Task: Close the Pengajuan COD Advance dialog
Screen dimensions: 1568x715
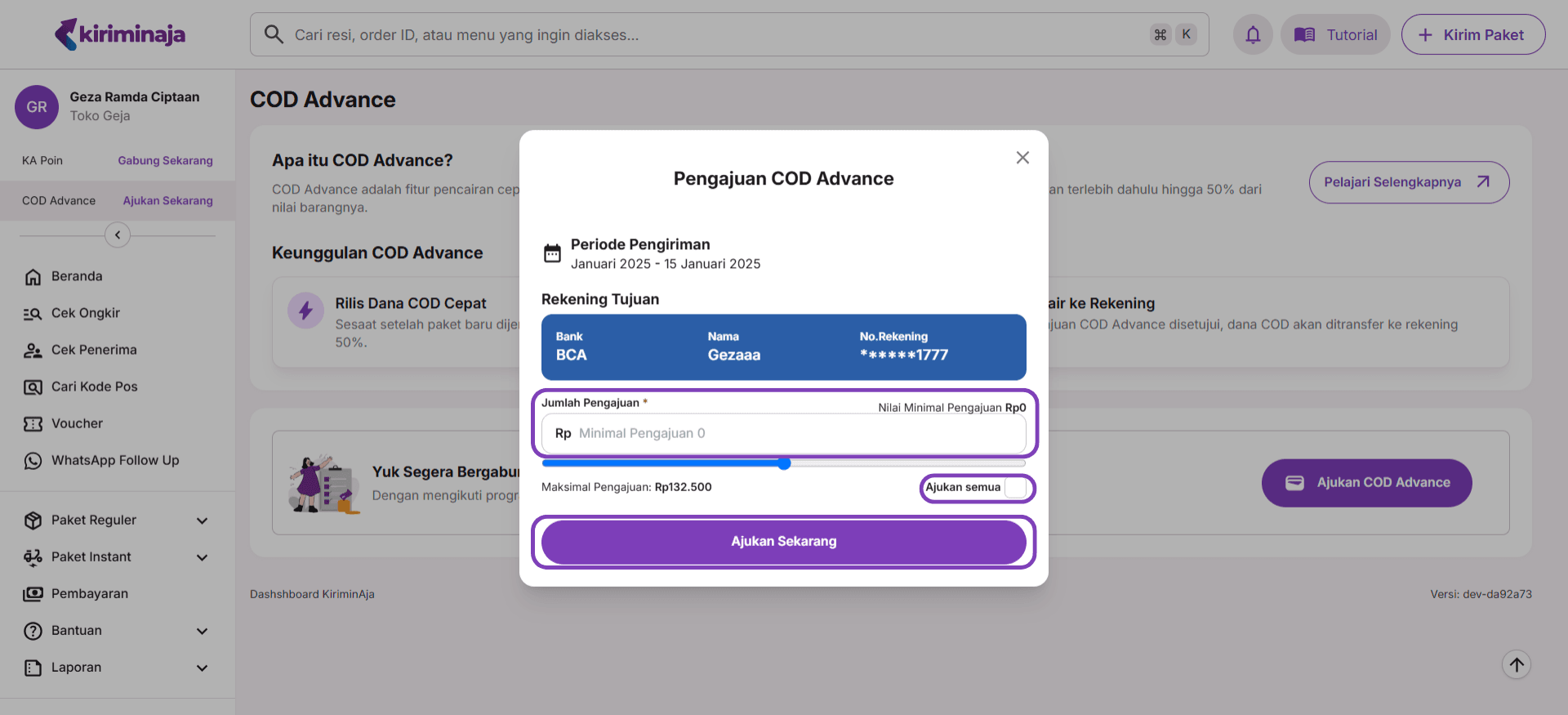Action: [1022, 158]
